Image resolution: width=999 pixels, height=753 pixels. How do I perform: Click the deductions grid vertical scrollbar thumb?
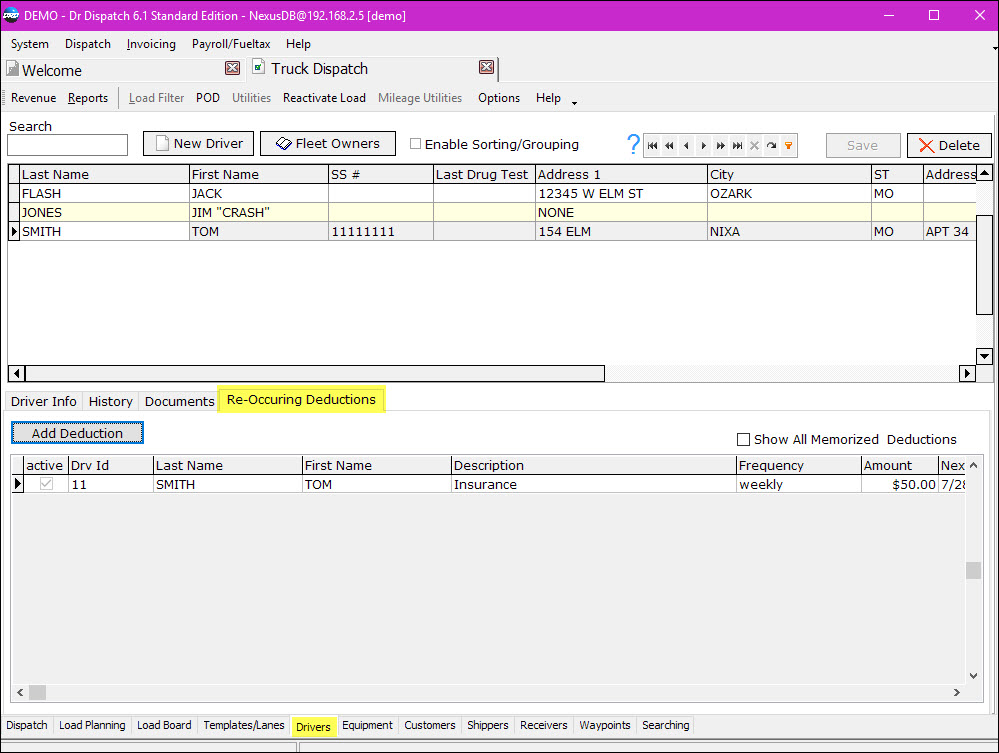(x=973, y=570)
